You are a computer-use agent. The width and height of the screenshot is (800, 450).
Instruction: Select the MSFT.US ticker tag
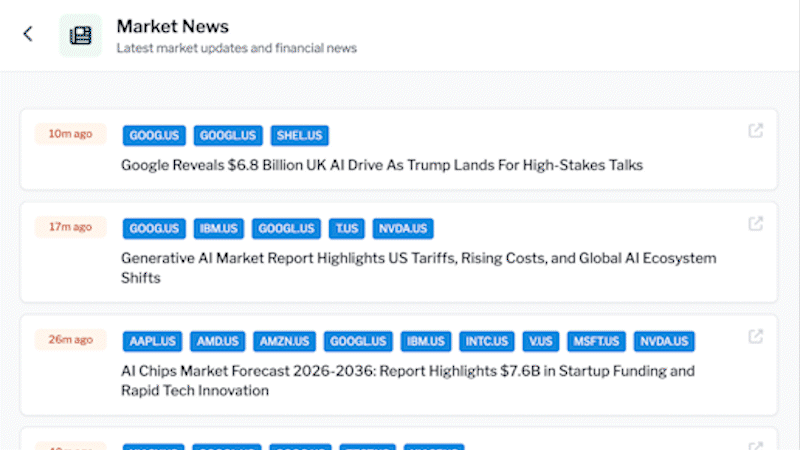[596, 341]
